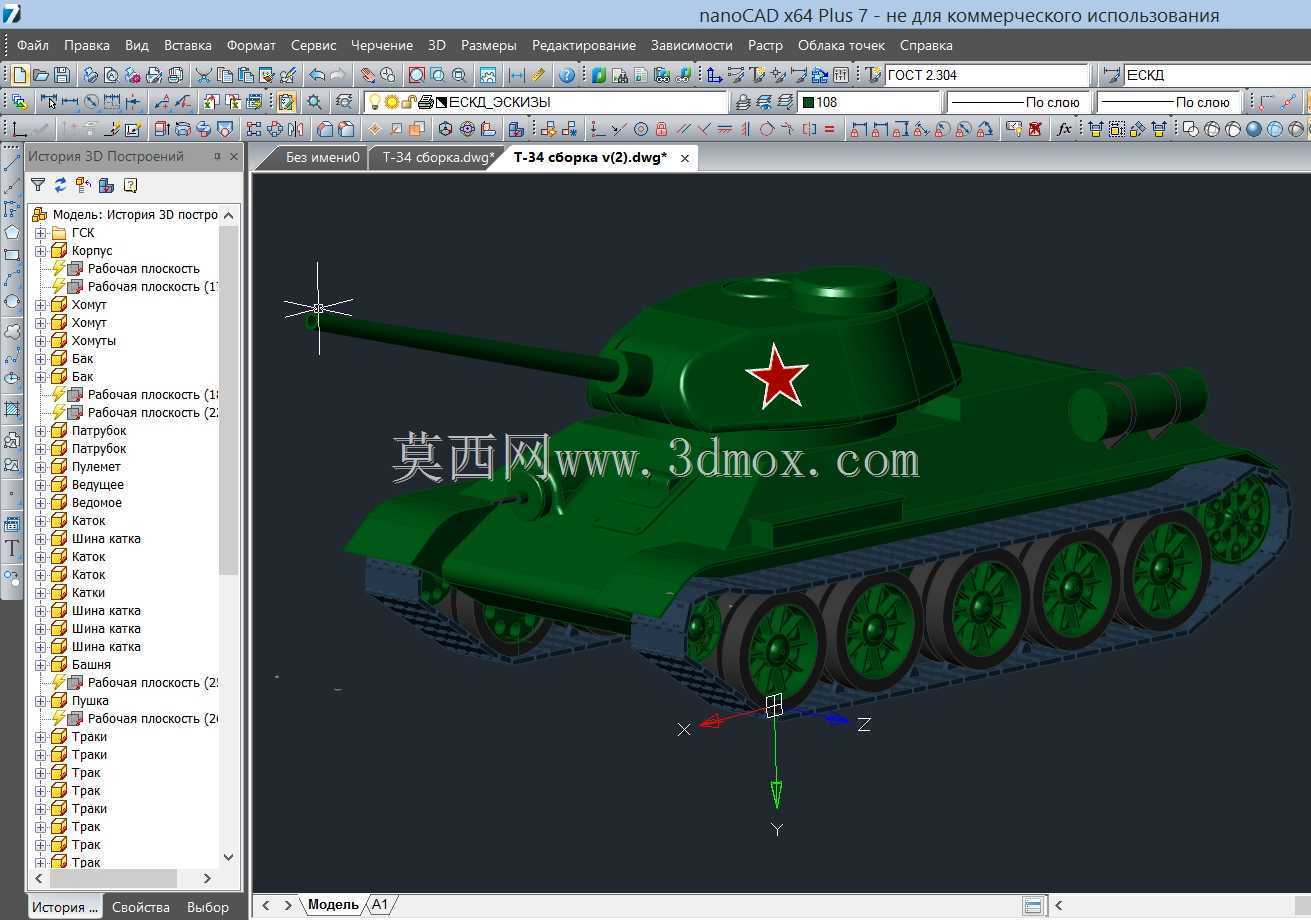Select Ведущее in the history tree
Screen dimensions: 1311x920
pyautogui.click(x=98, y=485)
